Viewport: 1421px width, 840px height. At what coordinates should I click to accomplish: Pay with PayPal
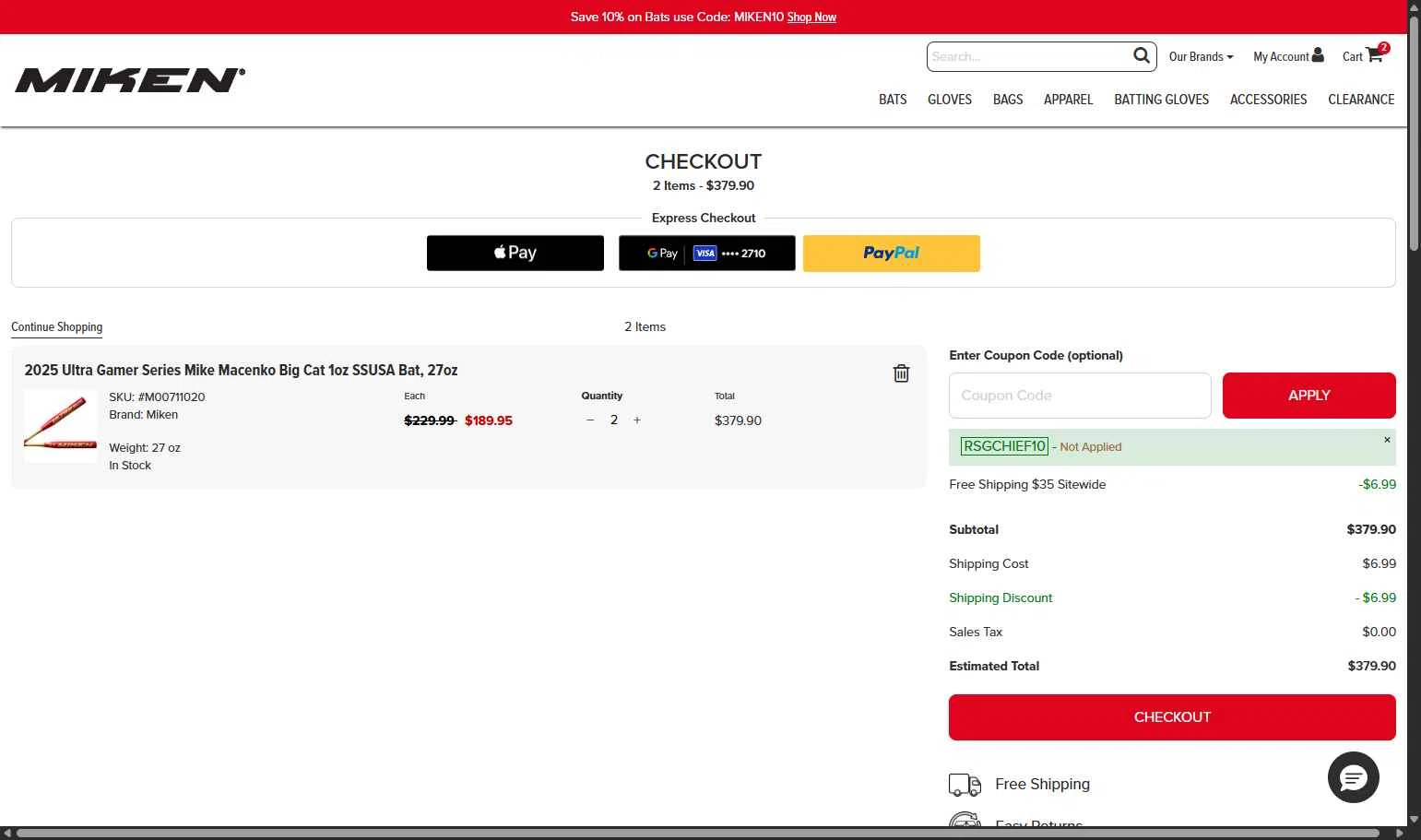tap(892, 253)
